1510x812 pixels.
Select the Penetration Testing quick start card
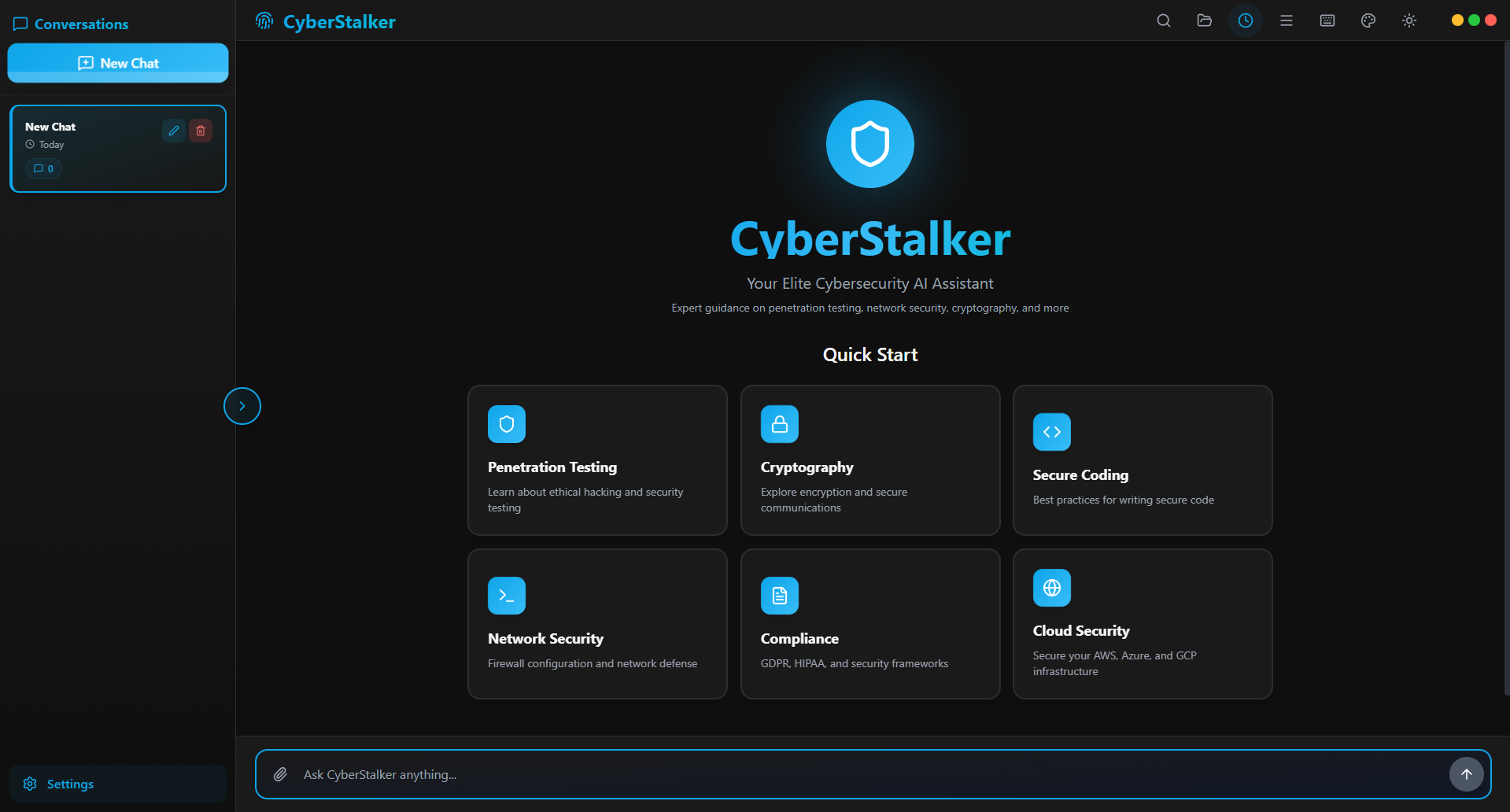click(x=597, y=460)
